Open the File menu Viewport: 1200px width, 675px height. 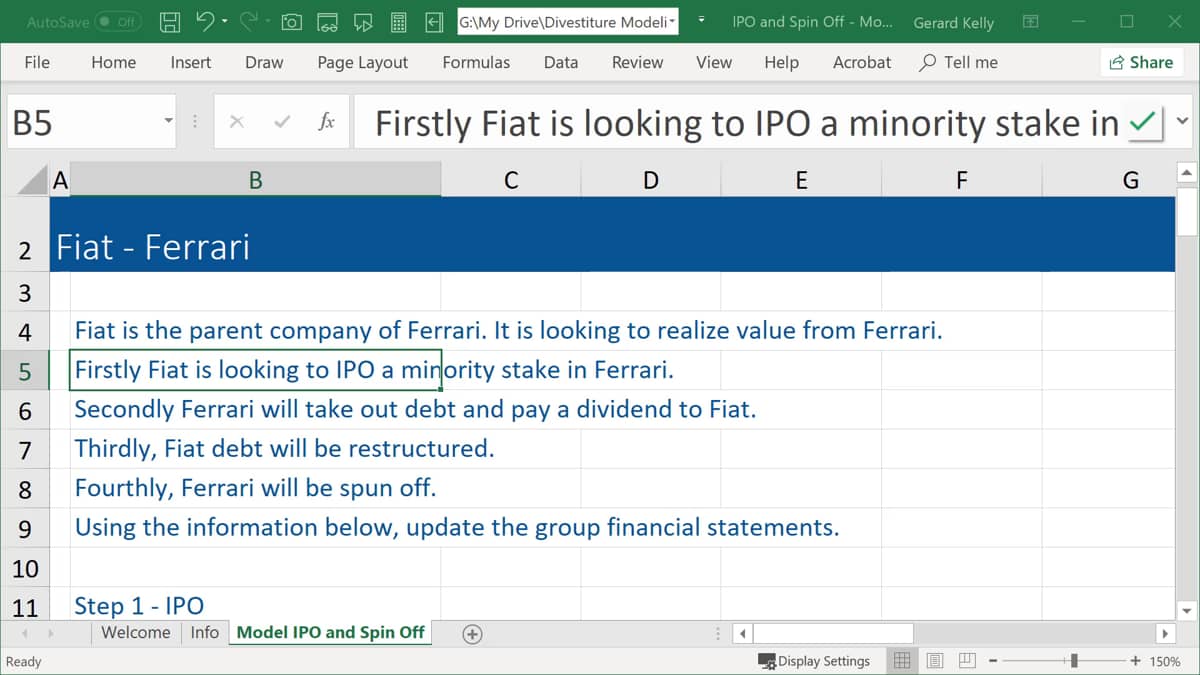pyautogui.click(x=37, y=62)
